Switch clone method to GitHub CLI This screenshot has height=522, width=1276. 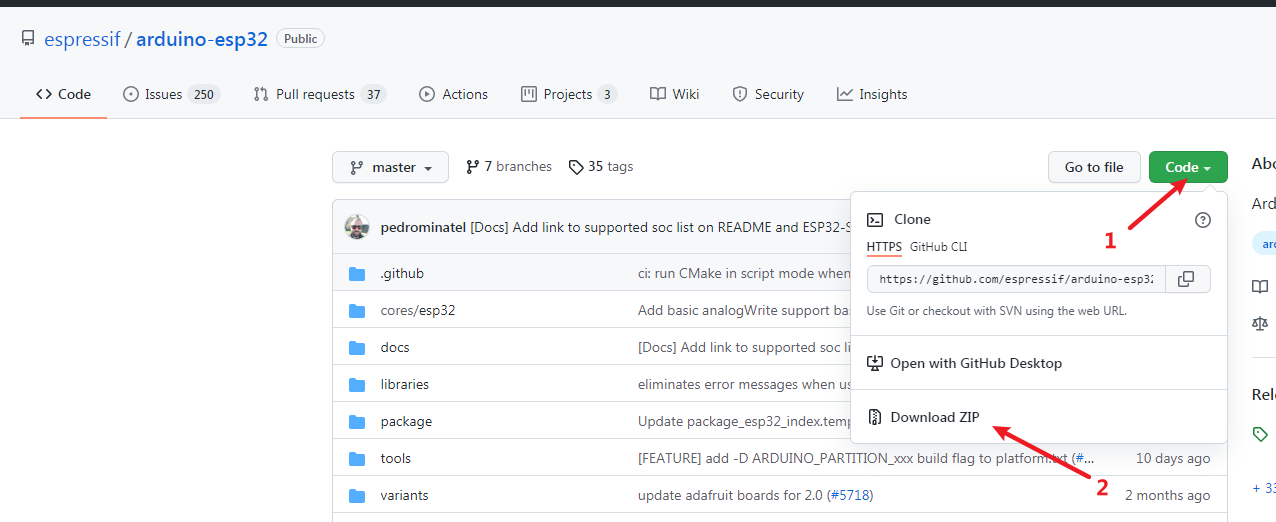click(938, 247)
